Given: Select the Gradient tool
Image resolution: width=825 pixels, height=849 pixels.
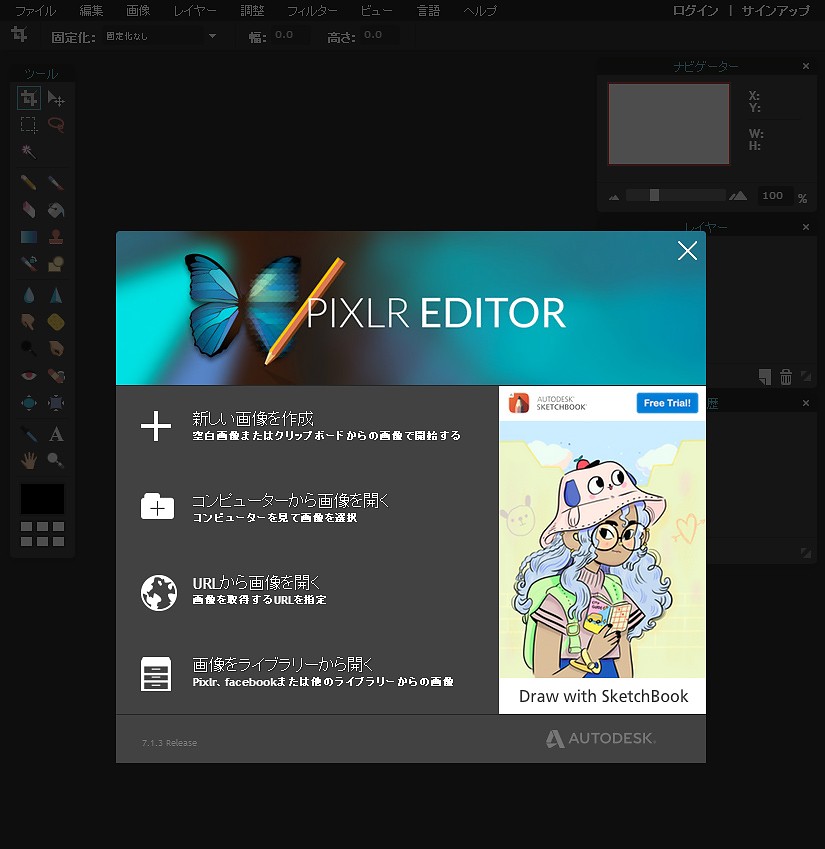Looking at the screenshot, I should (x=29, y=237).
